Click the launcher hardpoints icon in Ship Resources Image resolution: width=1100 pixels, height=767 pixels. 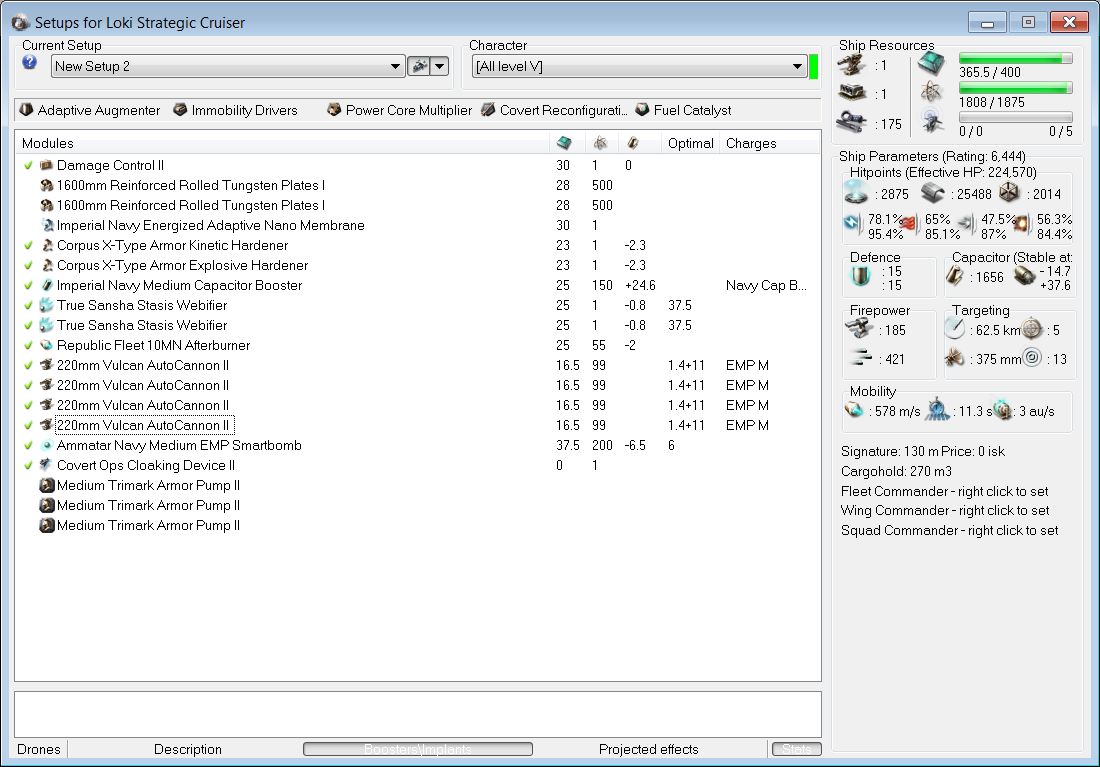pyautogui.click(x=853, y=93)
